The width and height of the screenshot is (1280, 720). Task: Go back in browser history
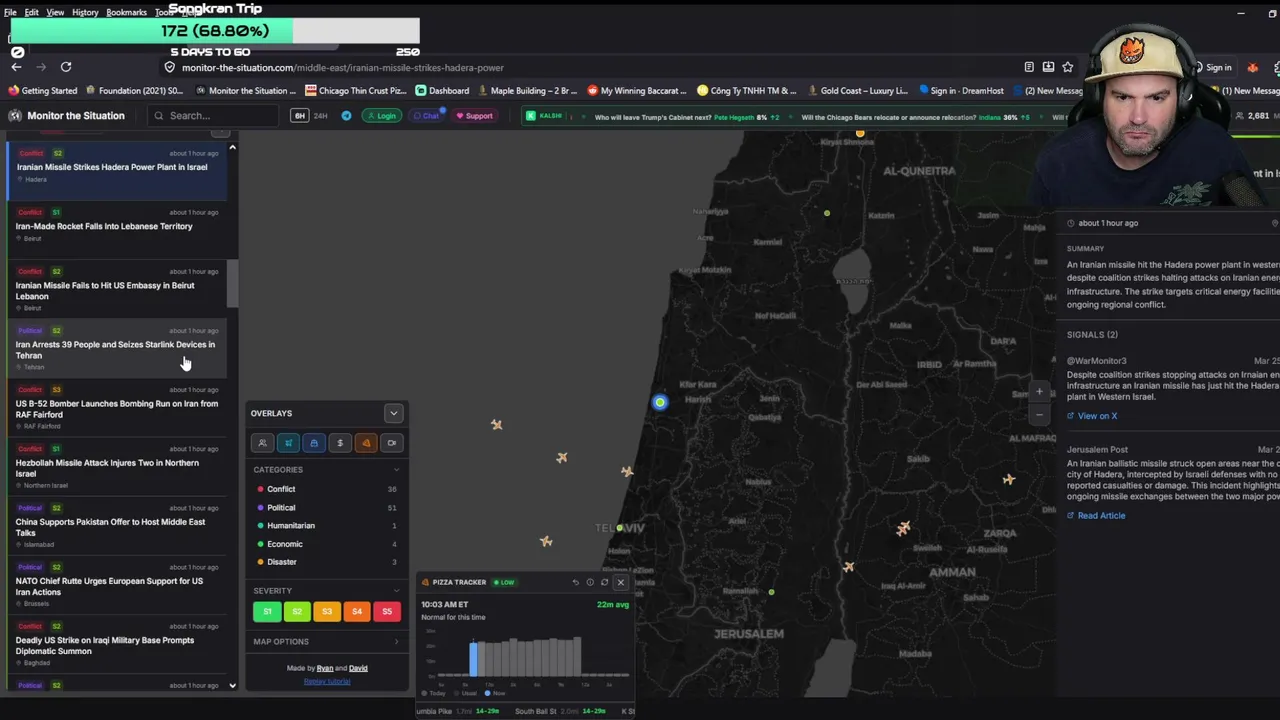pos(16,67)
